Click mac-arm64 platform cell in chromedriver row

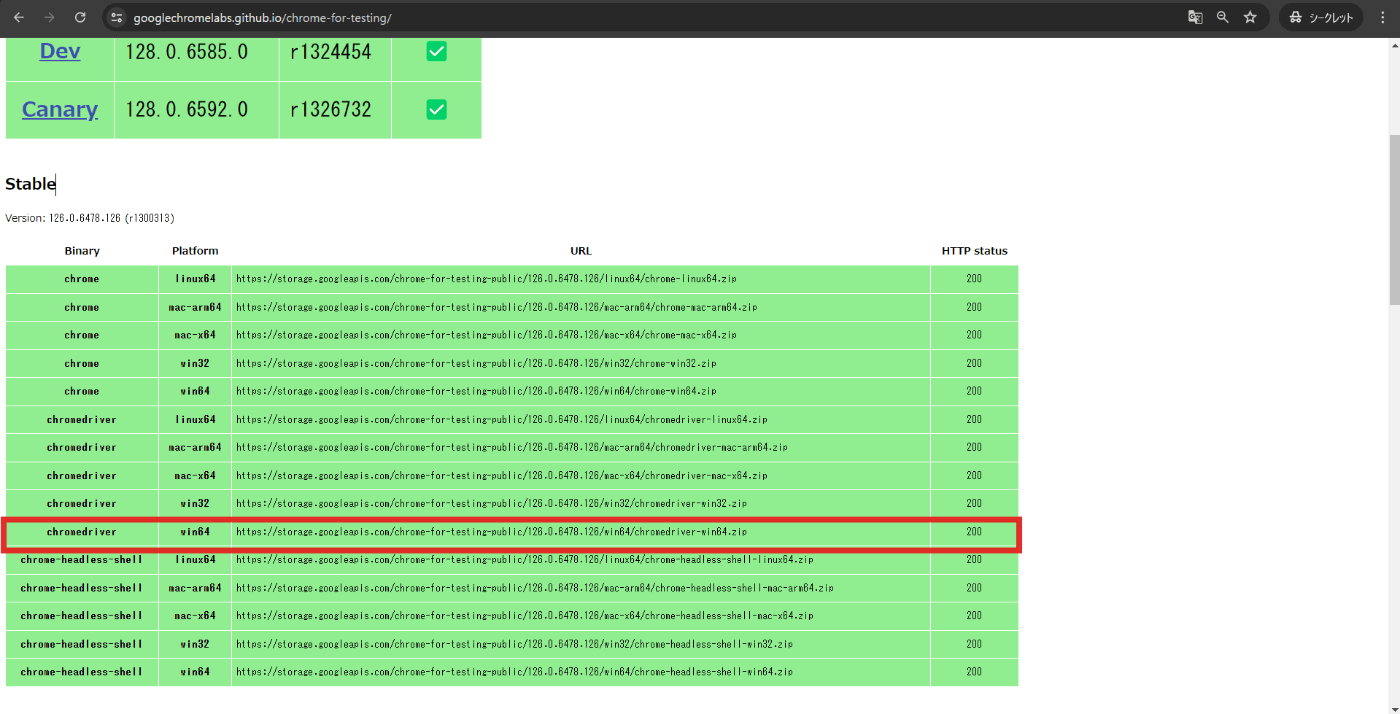click(195, 447)
